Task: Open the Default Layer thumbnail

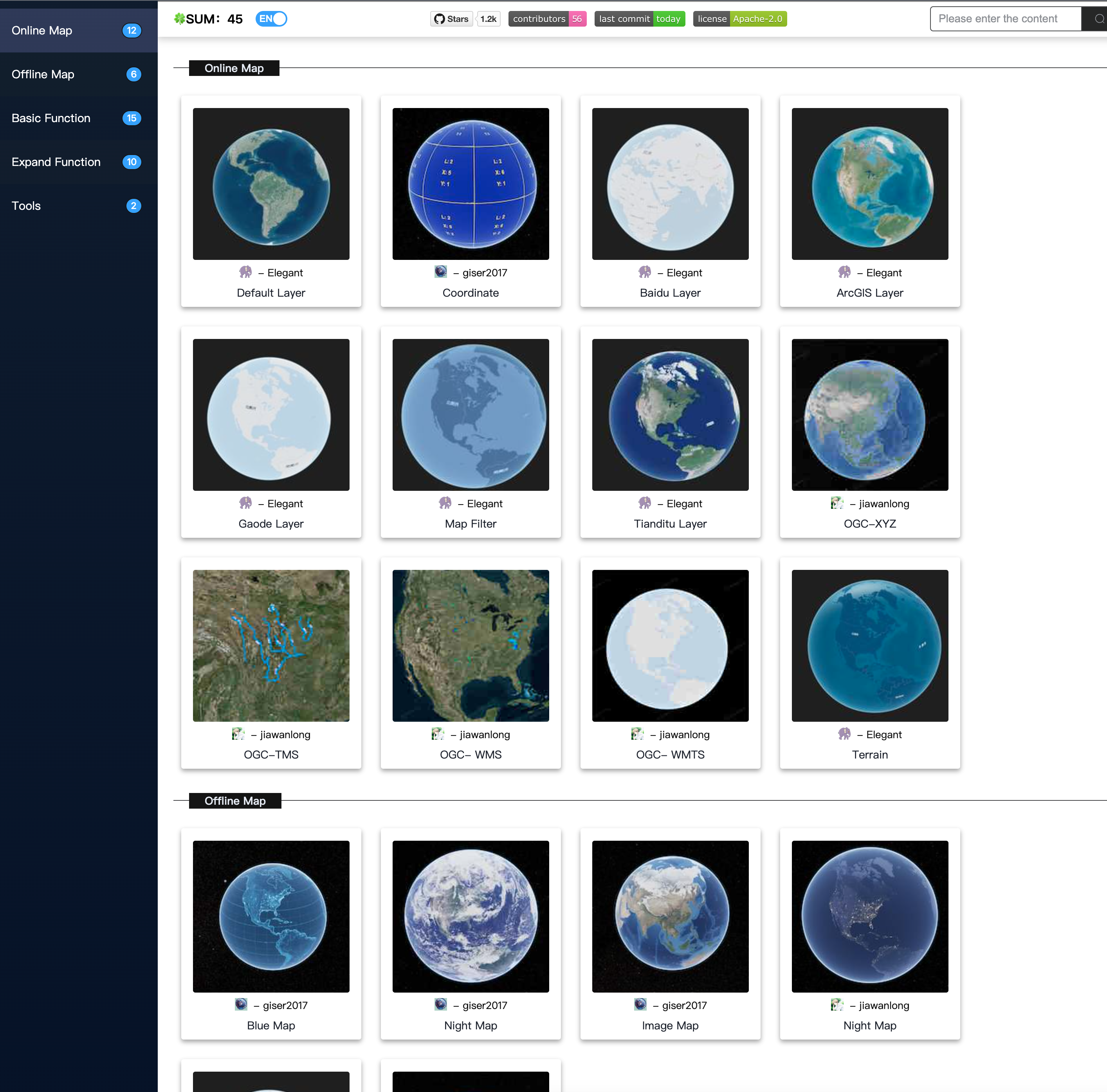Action: 271,184
